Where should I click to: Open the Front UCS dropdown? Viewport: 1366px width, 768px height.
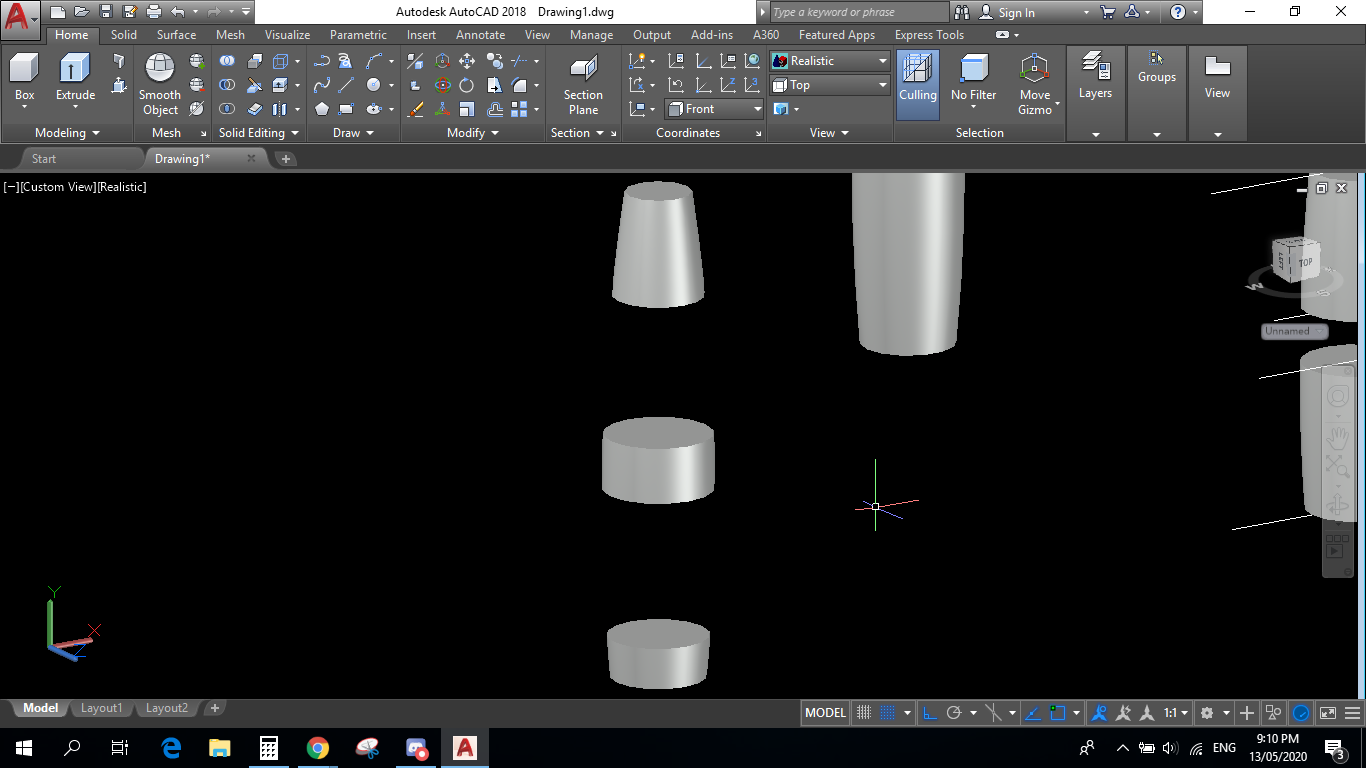714,109
